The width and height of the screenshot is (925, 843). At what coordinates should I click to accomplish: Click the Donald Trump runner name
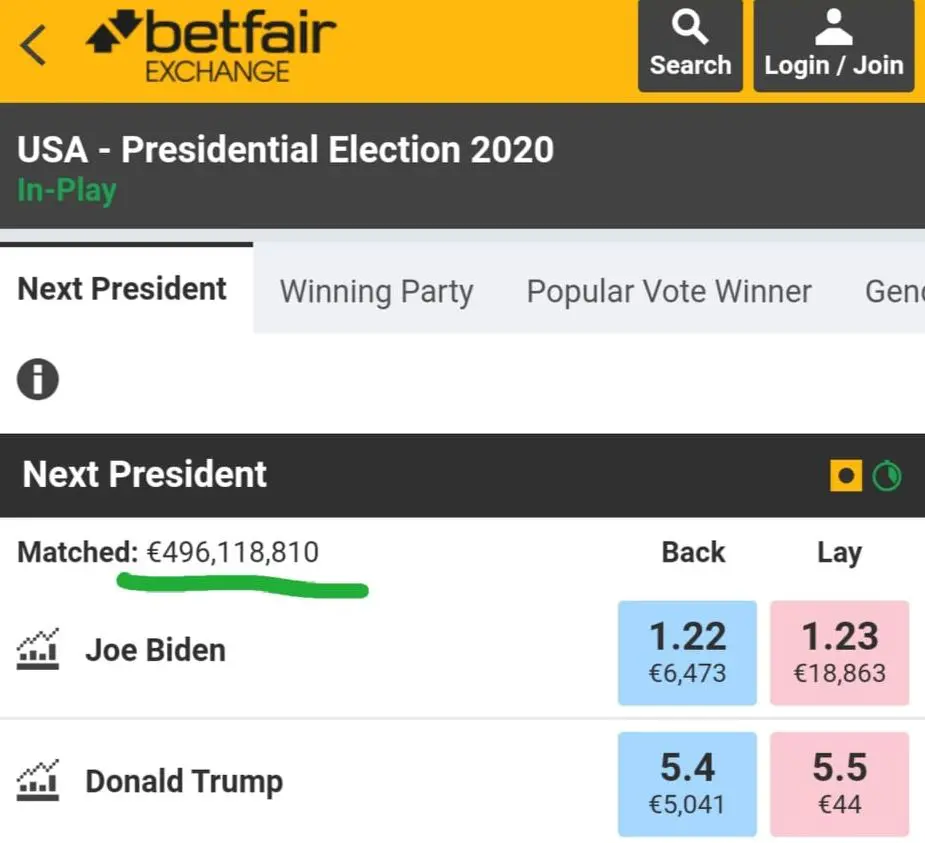click(x=184, y=782)
